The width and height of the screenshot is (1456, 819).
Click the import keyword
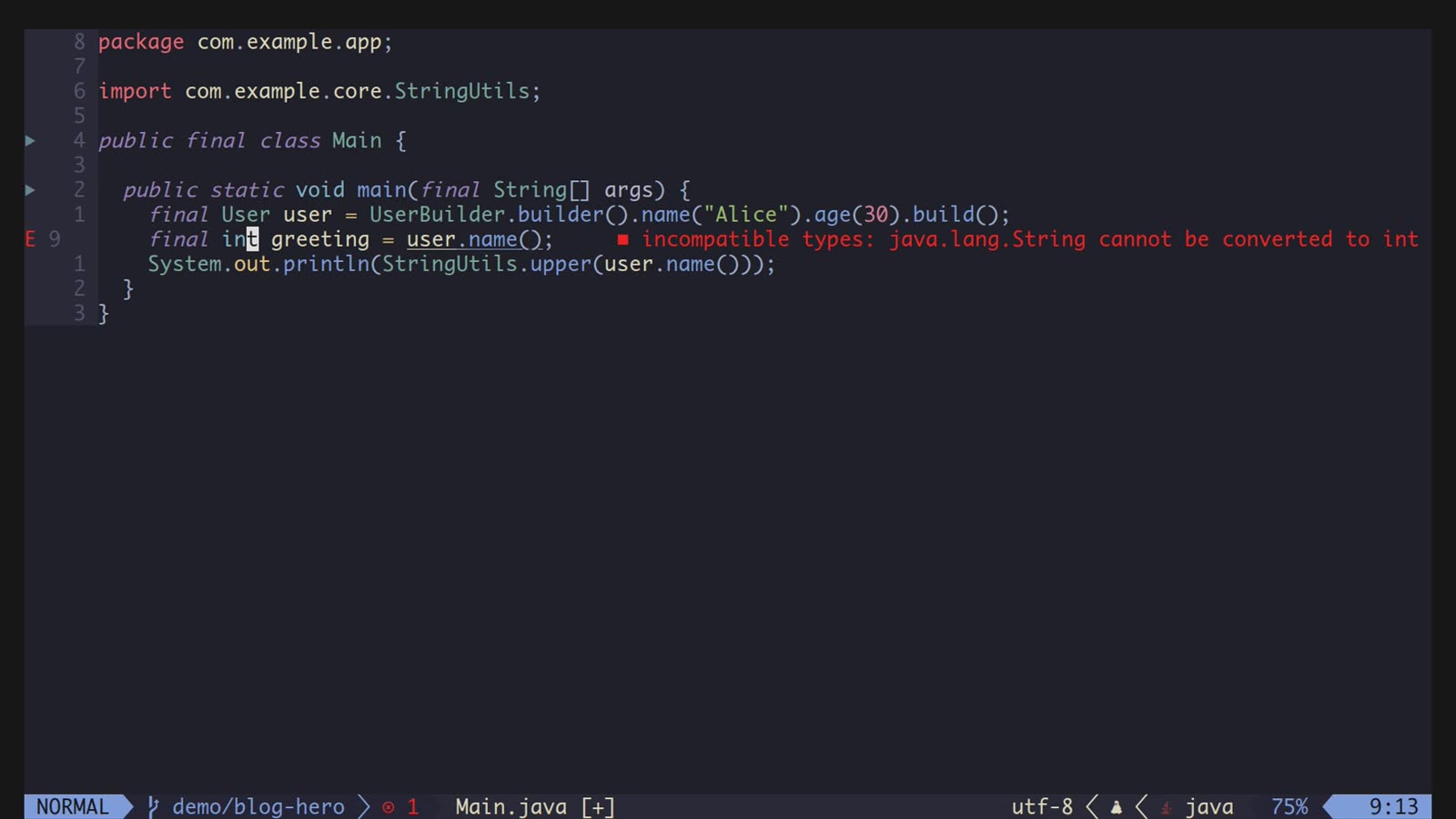pos(135,91)
